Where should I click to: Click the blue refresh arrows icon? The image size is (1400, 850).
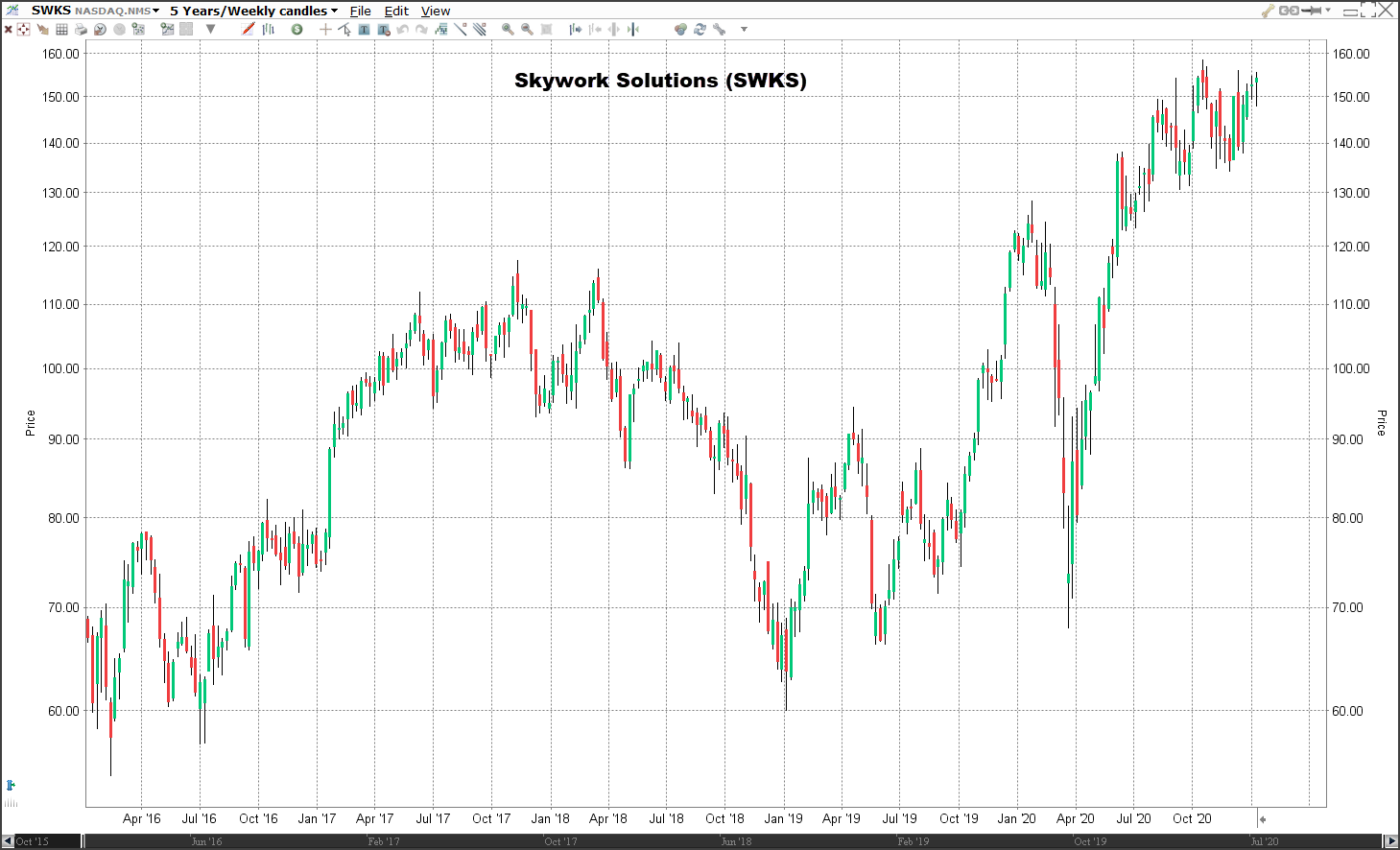[x=700, y=30]
